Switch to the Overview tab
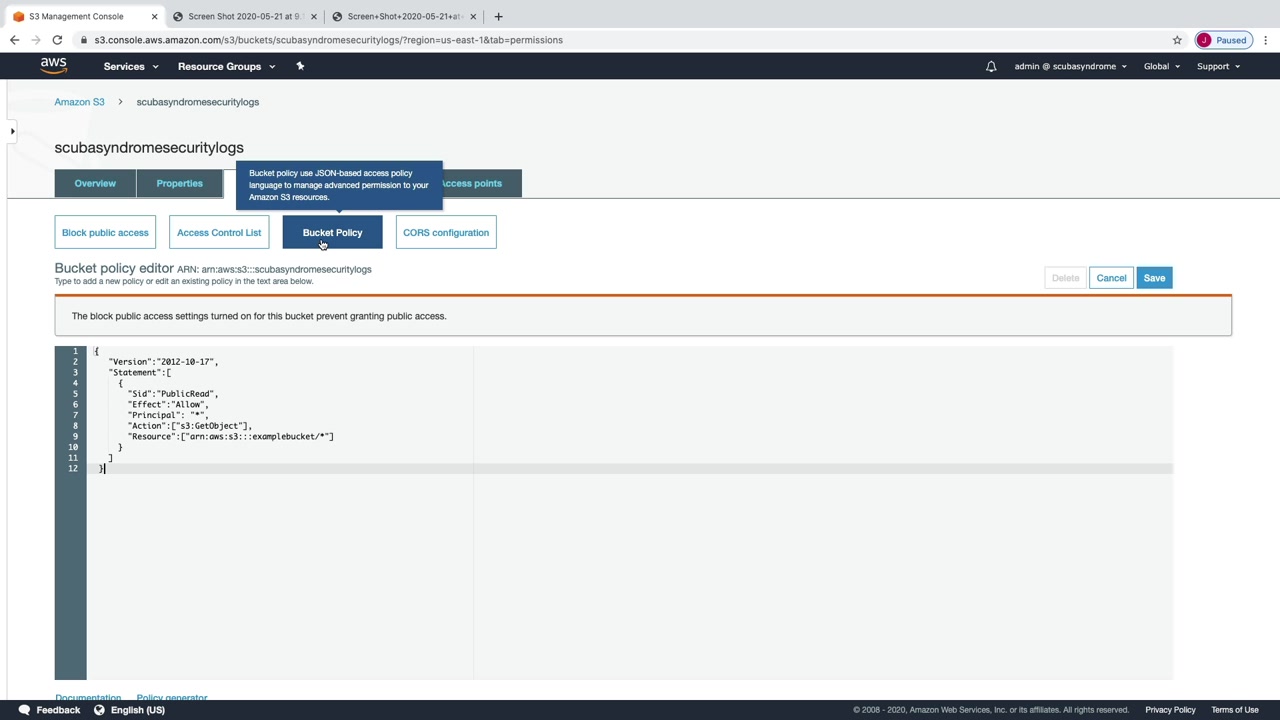 [x=95, y=183]
